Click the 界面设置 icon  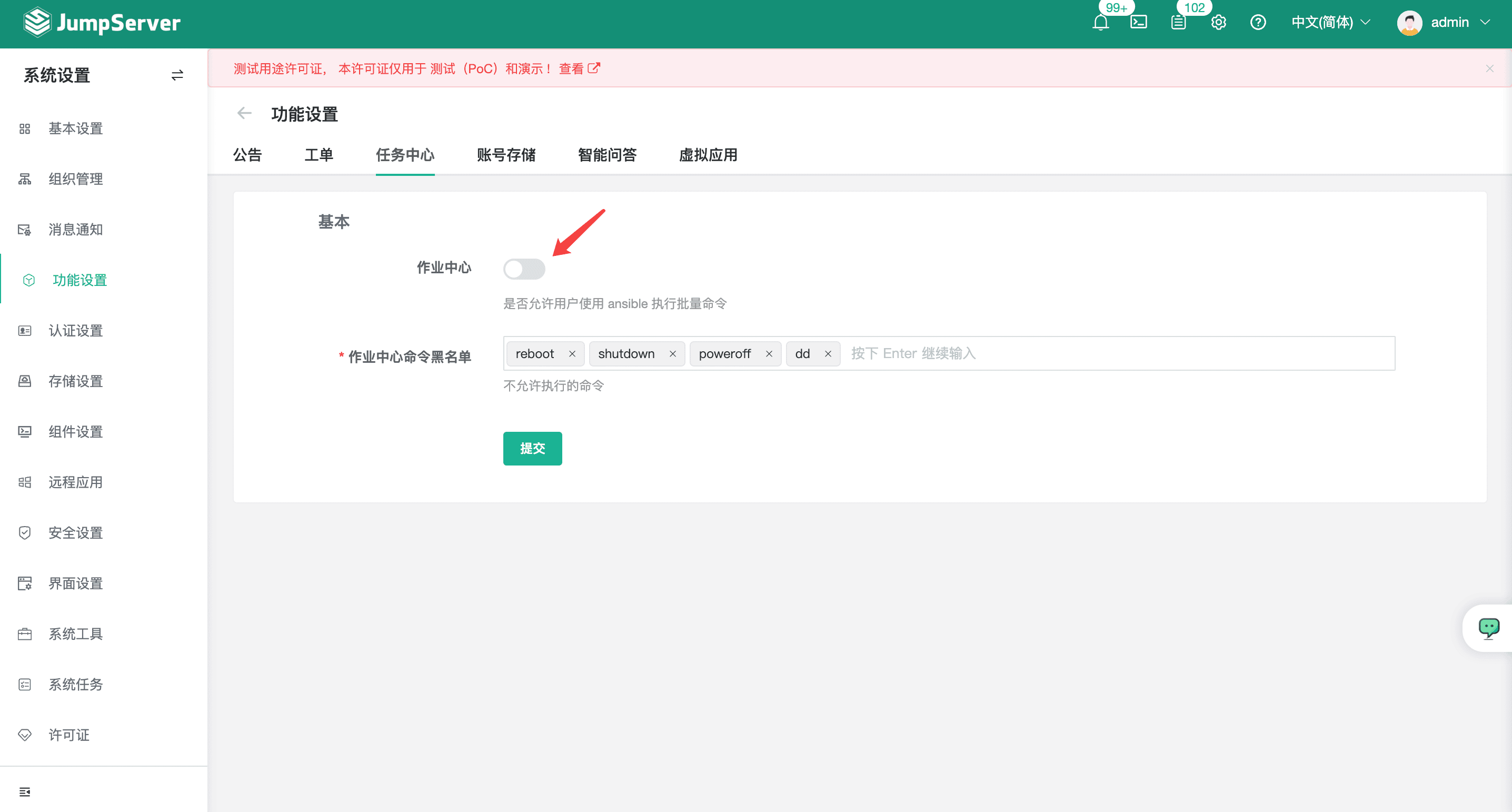pyautogui.click(x=25, y=583)
